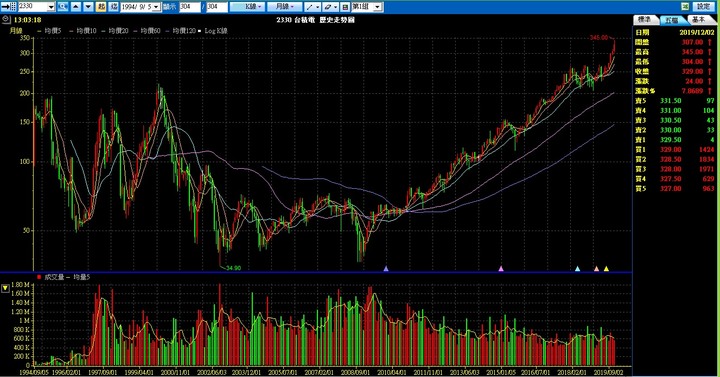
Task: Click the yellow down-triangle volume panel toggle
Action: [x=6, y=288]
